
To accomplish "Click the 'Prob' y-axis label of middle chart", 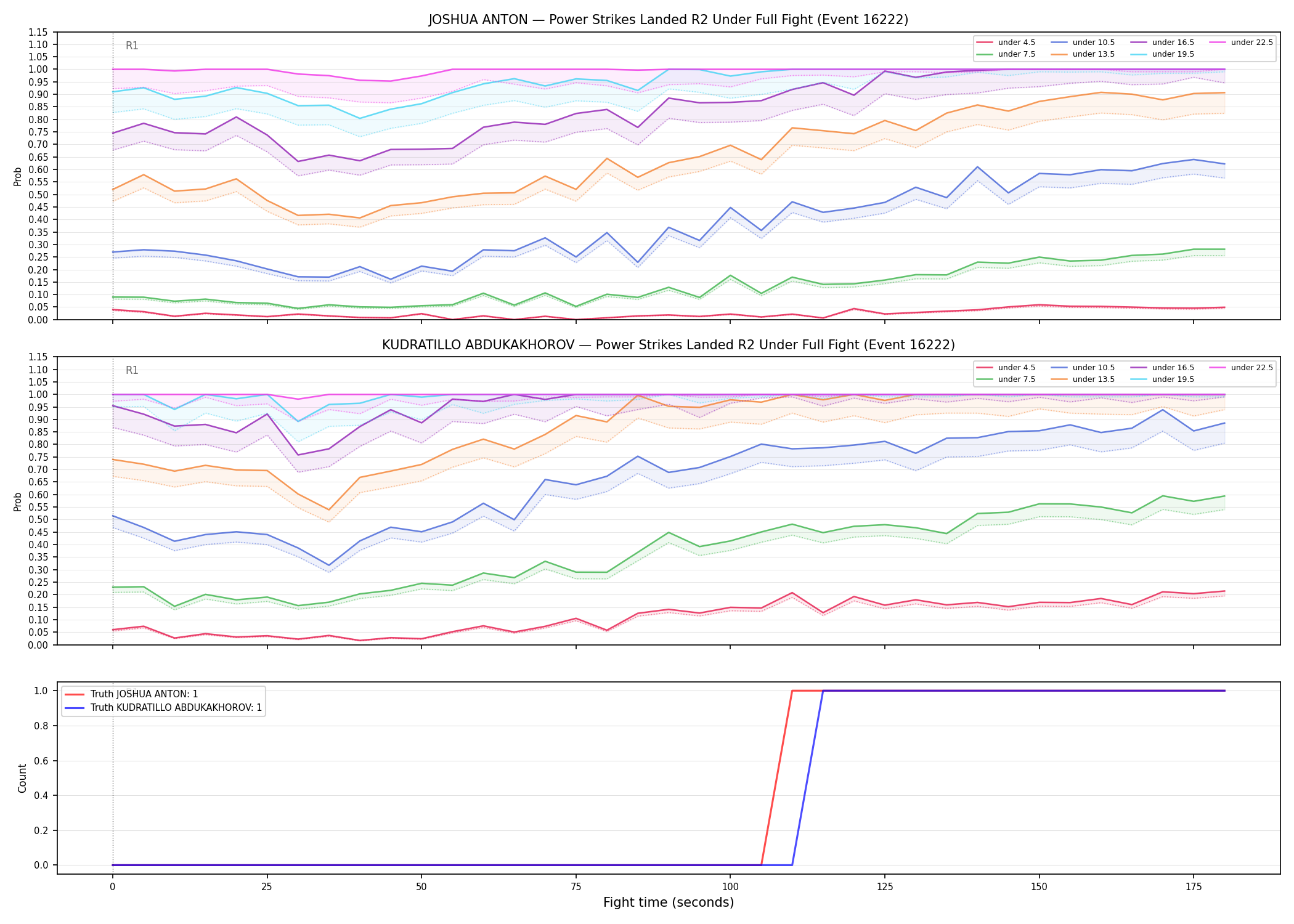I will click(x=18, y=501).
